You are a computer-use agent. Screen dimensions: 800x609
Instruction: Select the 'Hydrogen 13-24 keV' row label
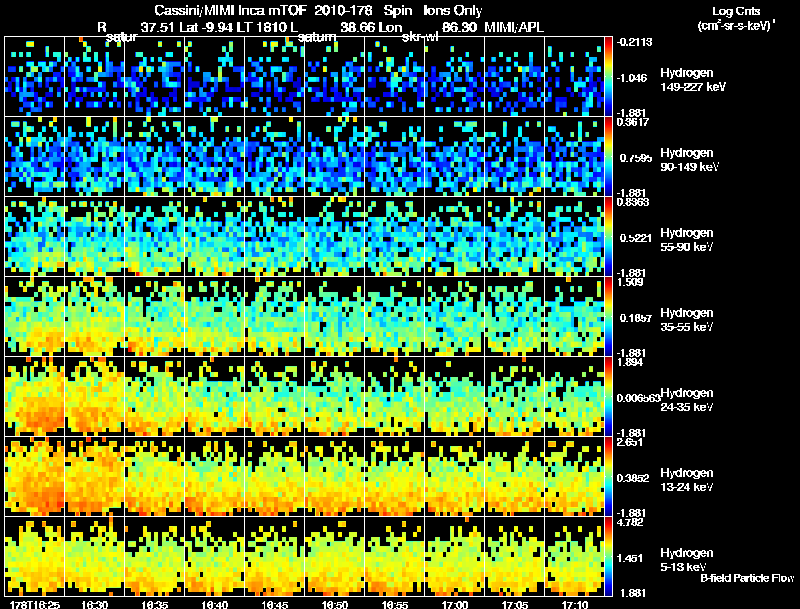pyautogui.click(x=686, y=480)
